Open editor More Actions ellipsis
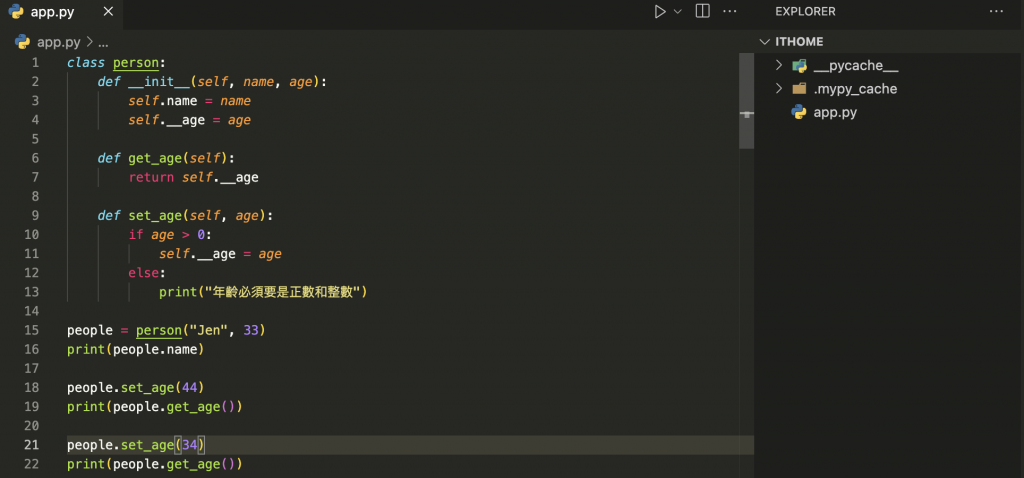This screenshot has width=1024, height=478. click(x=729, y=12)
